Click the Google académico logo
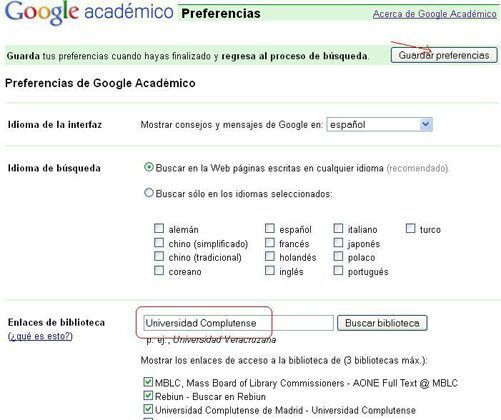Viewport: 501px width, 420px height. (x=89, y=13)
